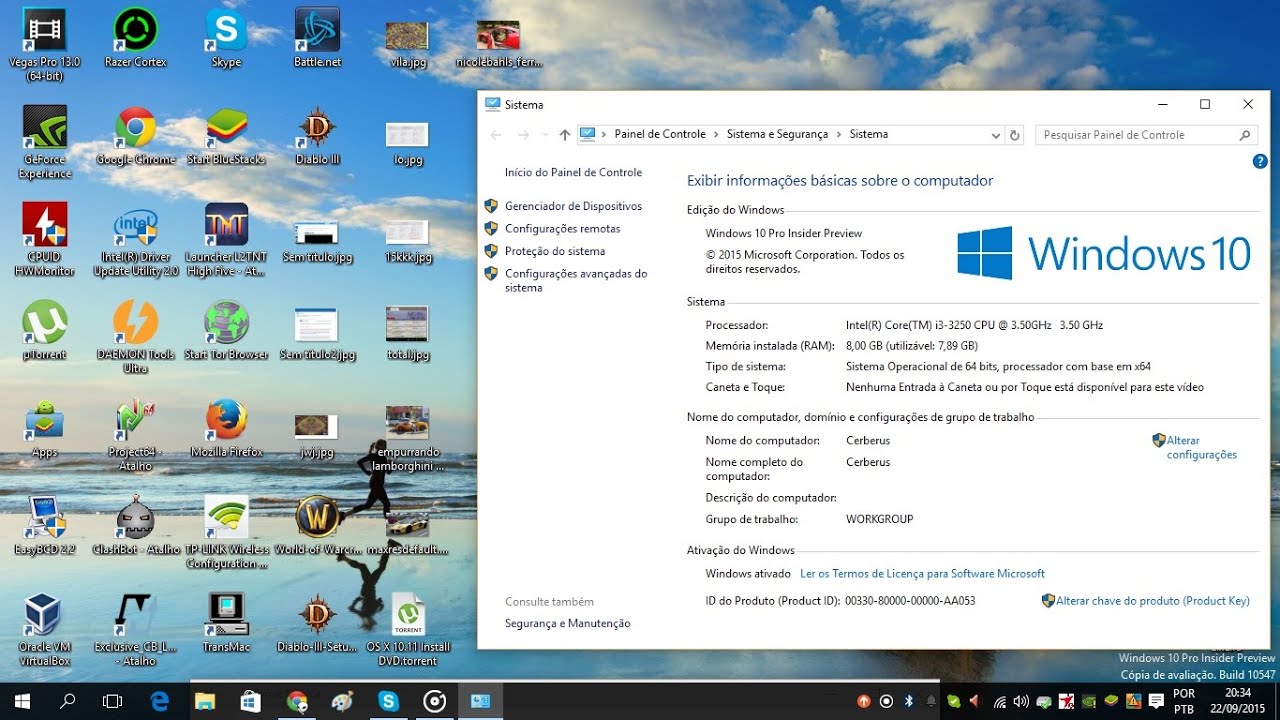This screenshot has width=1280, height=720.
Task: Select Google Chrome desktop shortcut
Action: coord(135,136)
